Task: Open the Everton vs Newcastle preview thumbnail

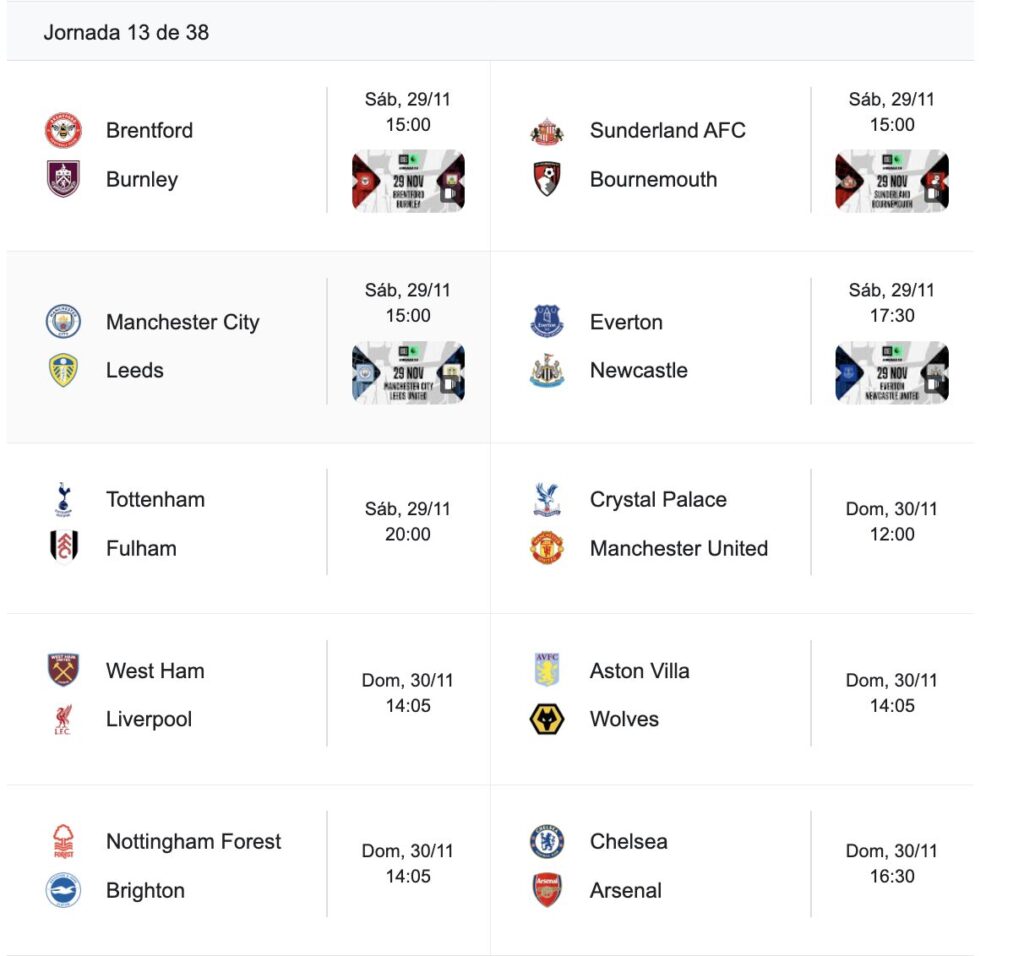Action: 892,372
